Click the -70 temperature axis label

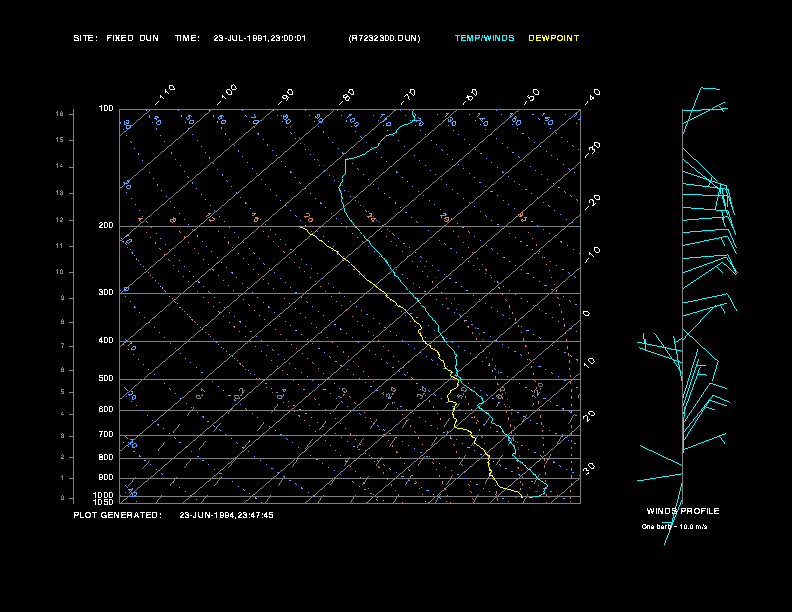pyautogui.click(x=408, y=96)
